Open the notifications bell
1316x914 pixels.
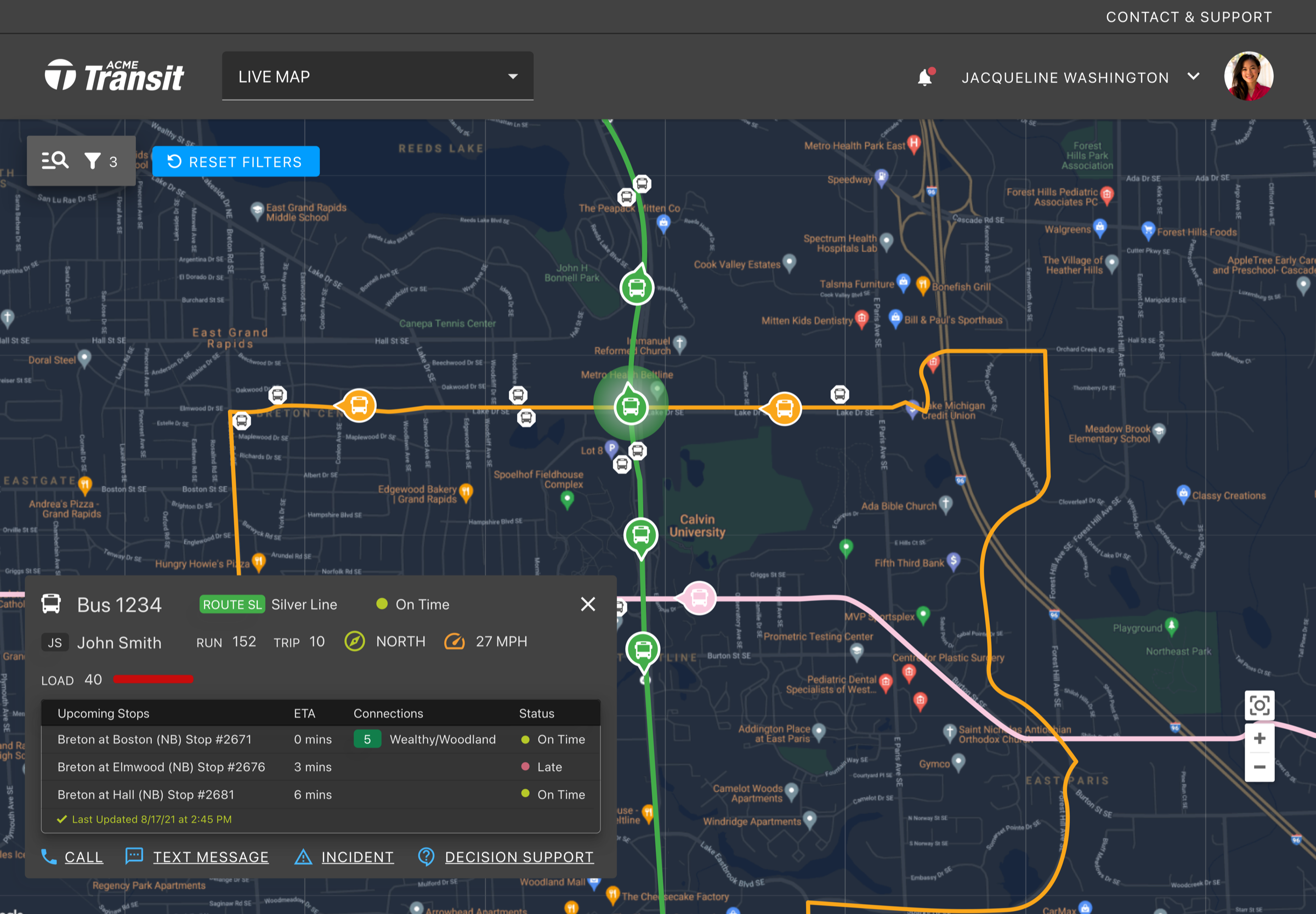click(x=925, y=77)
